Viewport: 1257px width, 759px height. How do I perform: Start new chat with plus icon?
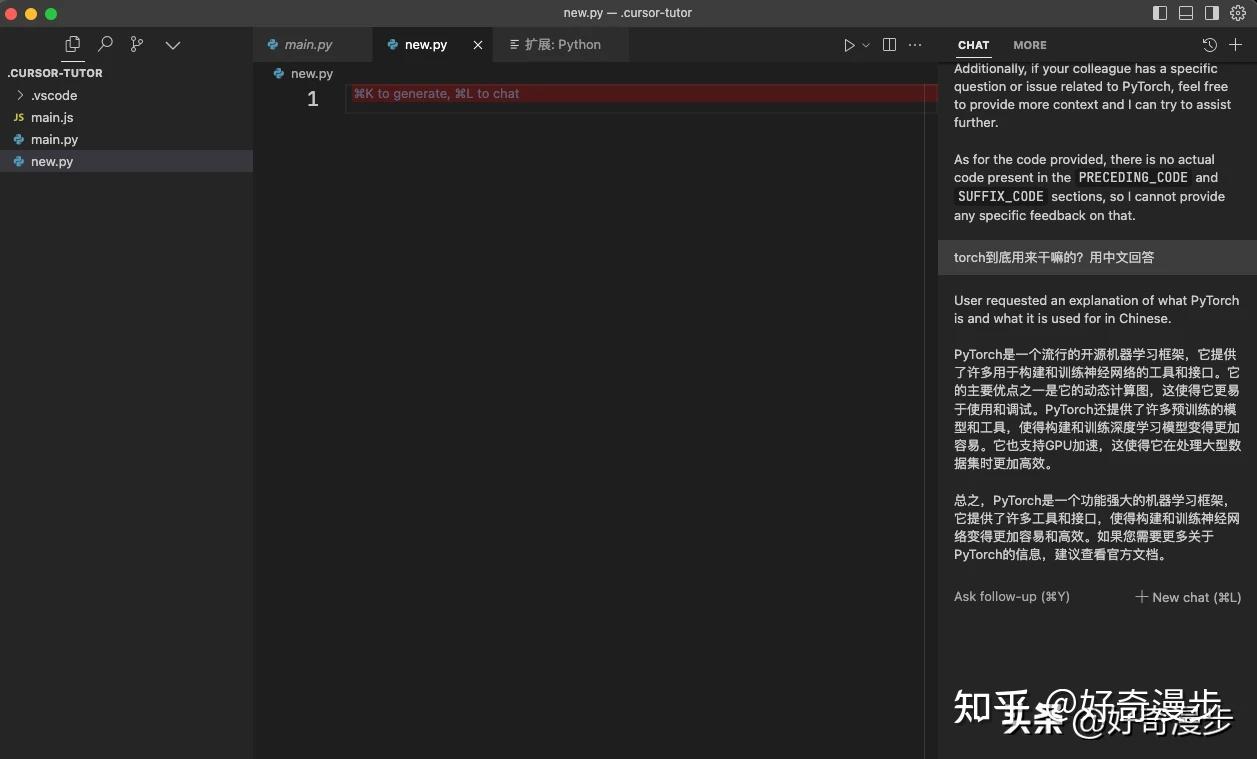point(1235,45)
